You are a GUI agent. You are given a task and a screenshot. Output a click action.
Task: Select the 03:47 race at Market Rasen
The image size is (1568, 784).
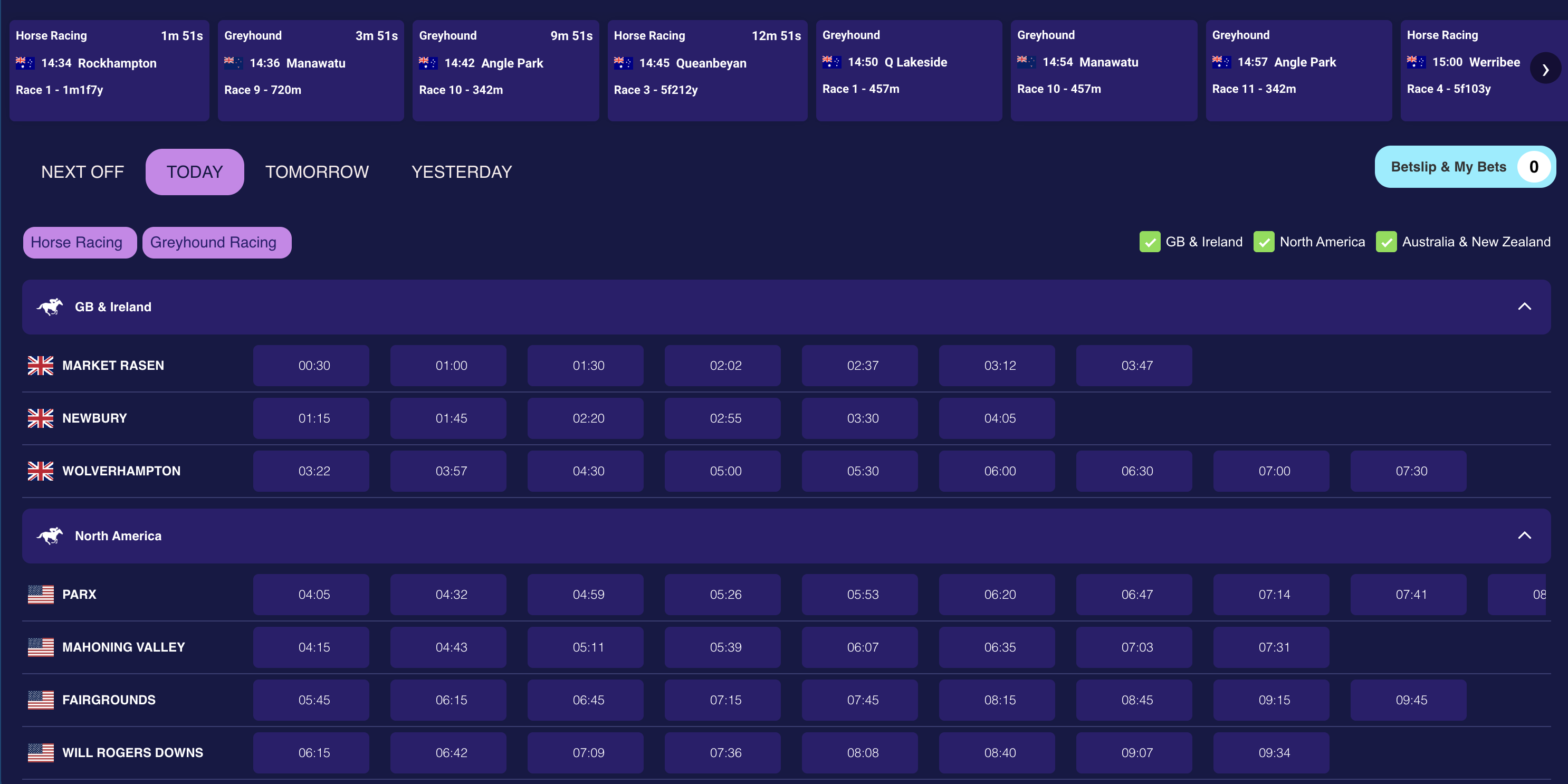1133,365
